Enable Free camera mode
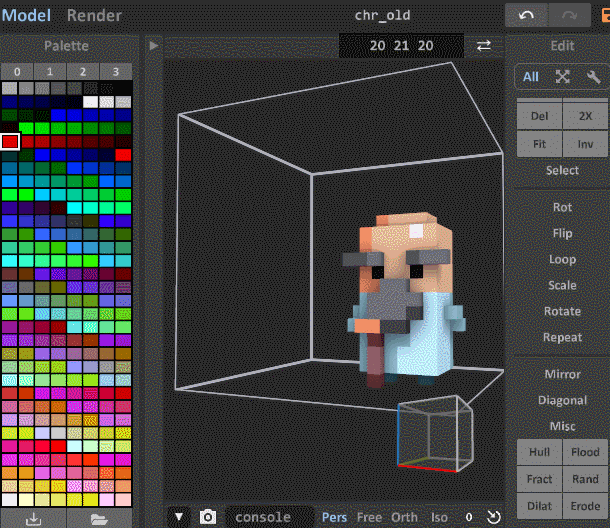This screenshot has height=528, width=610. (369, 517)
